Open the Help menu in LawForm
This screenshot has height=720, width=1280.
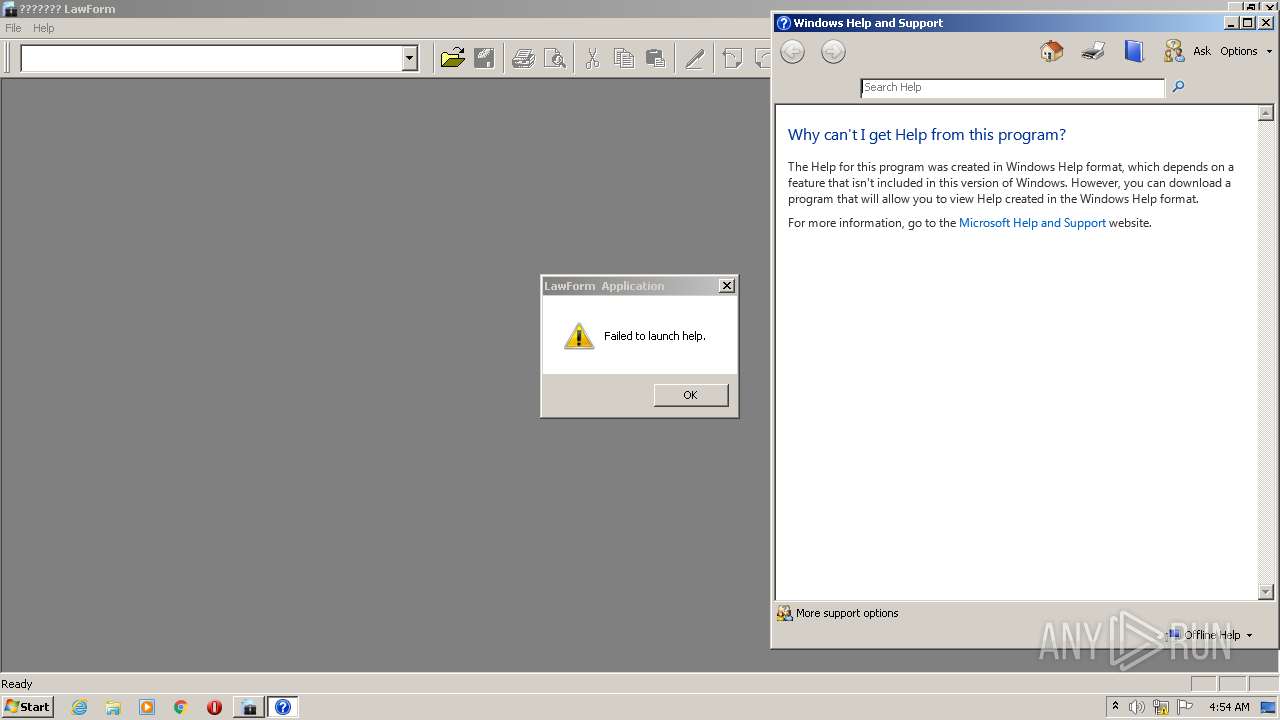[x=44, y=28]
